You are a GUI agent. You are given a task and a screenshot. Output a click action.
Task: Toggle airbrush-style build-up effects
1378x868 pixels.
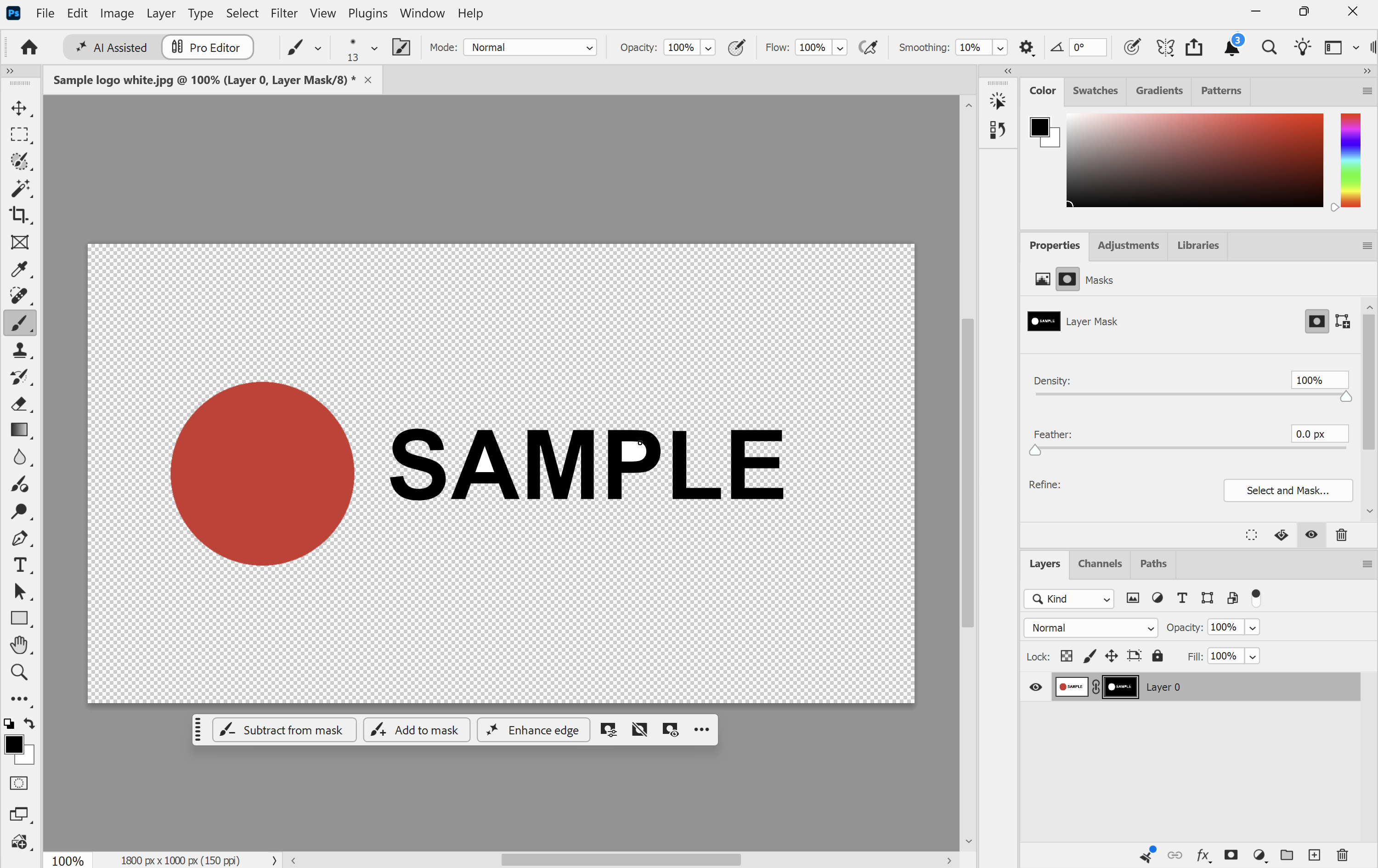pyautogui.click(x=868, y=47)
